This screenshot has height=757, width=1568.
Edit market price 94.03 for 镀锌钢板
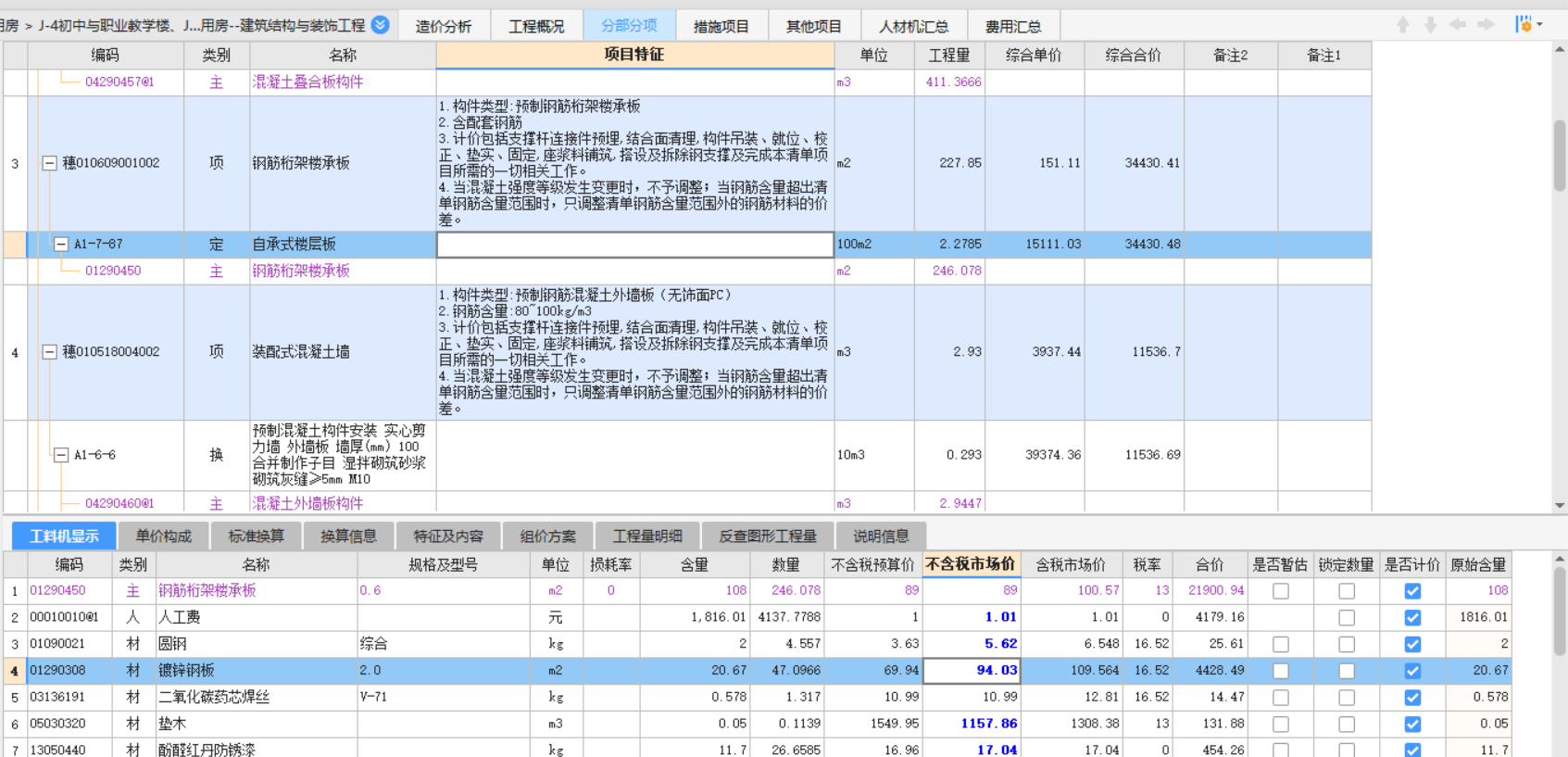tap(972, 670)
